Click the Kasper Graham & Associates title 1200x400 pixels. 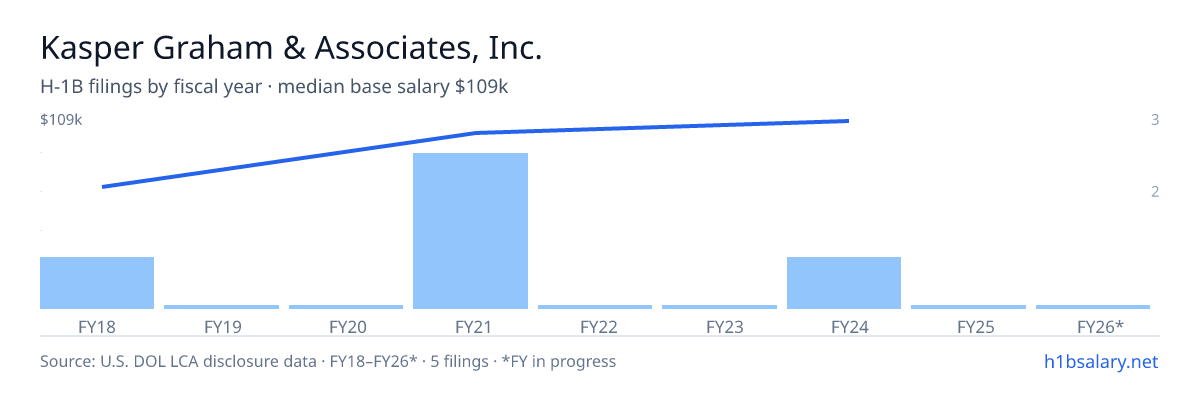(291, 48)
